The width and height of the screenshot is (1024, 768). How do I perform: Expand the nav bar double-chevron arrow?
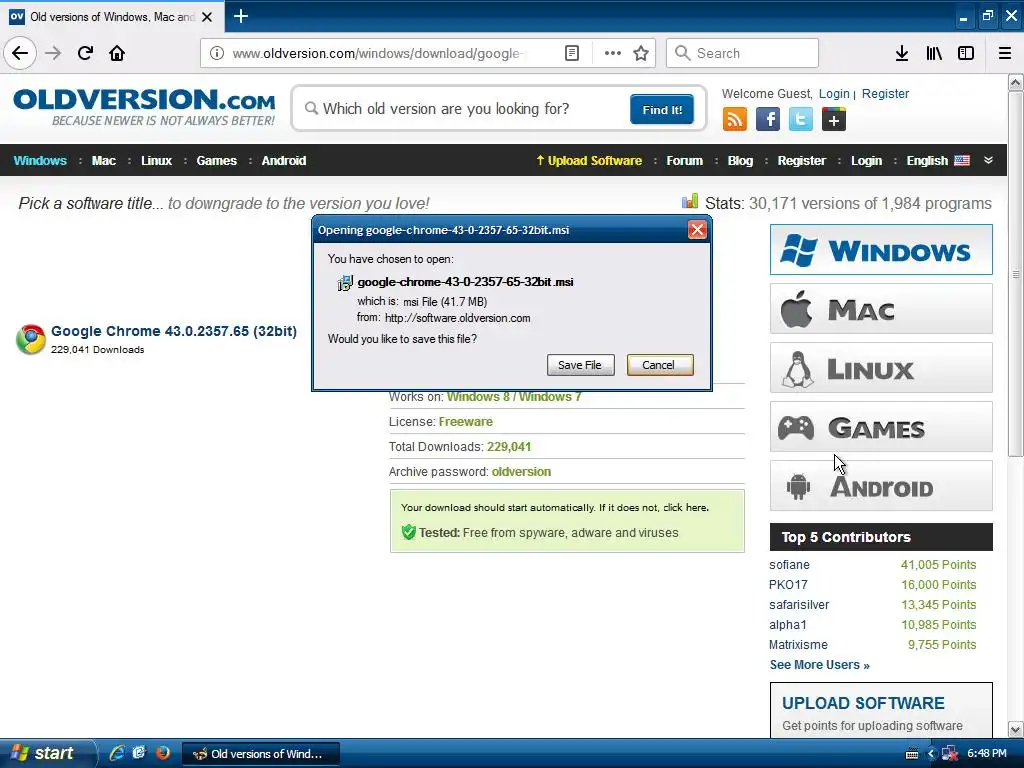point(988,160)
